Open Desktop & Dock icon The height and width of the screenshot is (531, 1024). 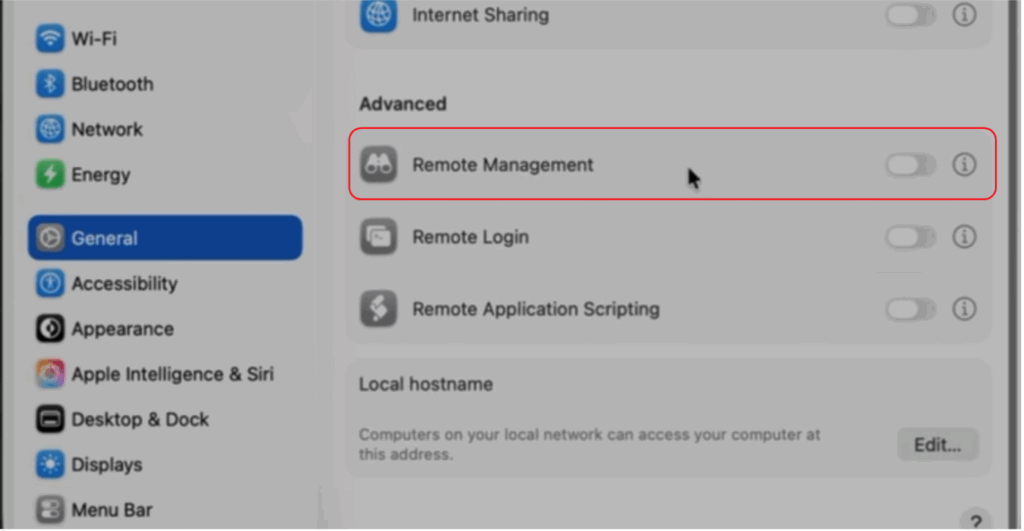[50, 419]
